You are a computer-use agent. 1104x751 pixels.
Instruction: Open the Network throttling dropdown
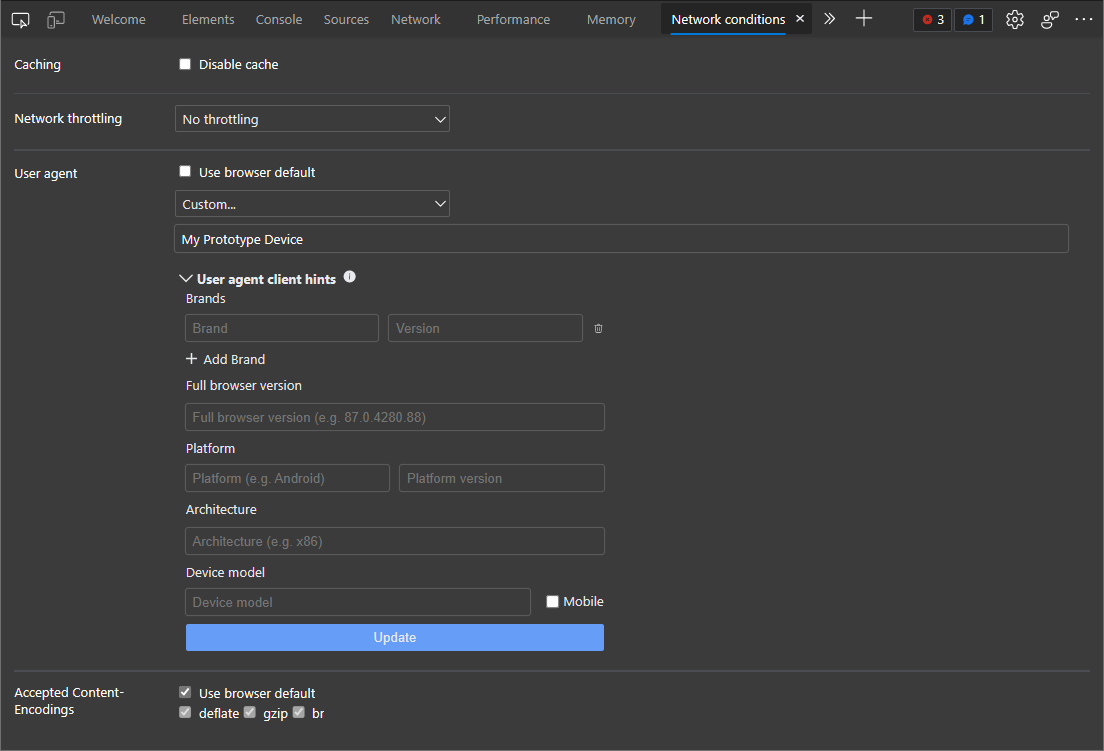(x=312, y=118)
